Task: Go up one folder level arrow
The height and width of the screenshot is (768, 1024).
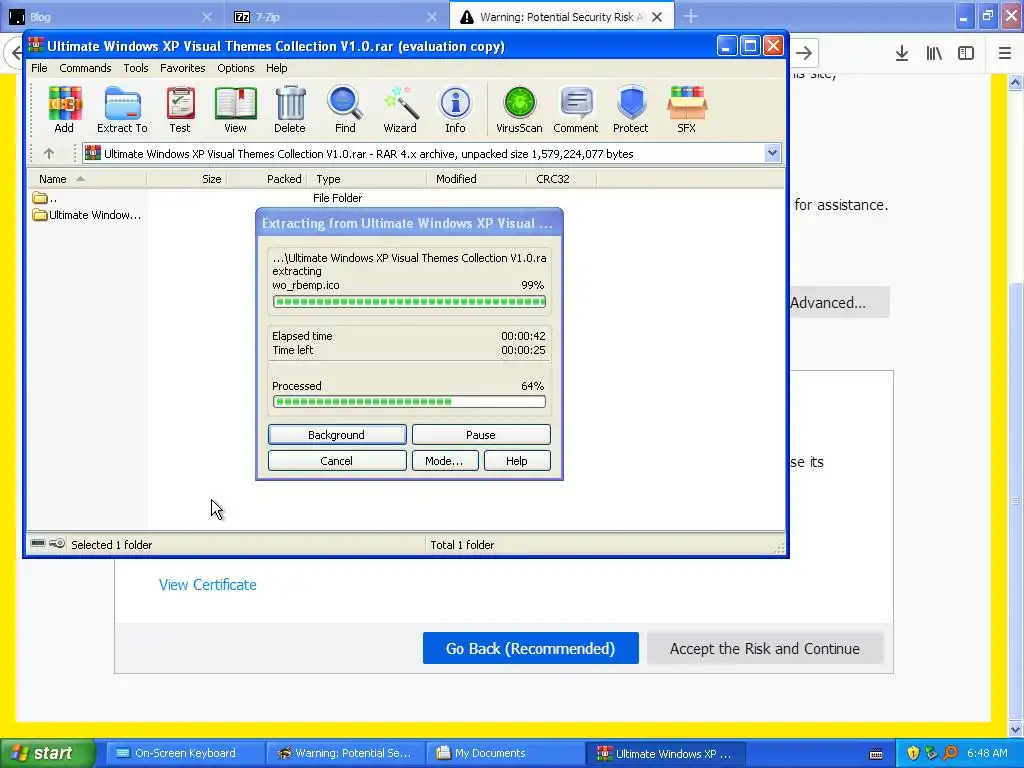Action: (x=49, y=153)
